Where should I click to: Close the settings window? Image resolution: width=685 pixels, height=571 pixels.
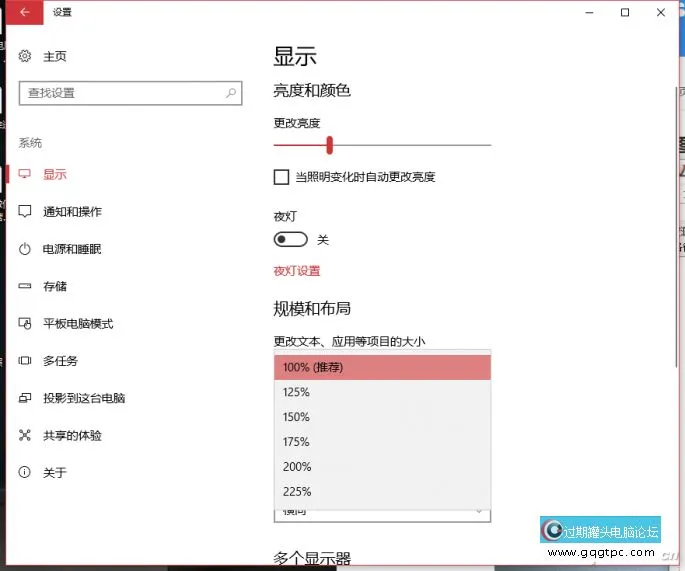pos(661,13)
